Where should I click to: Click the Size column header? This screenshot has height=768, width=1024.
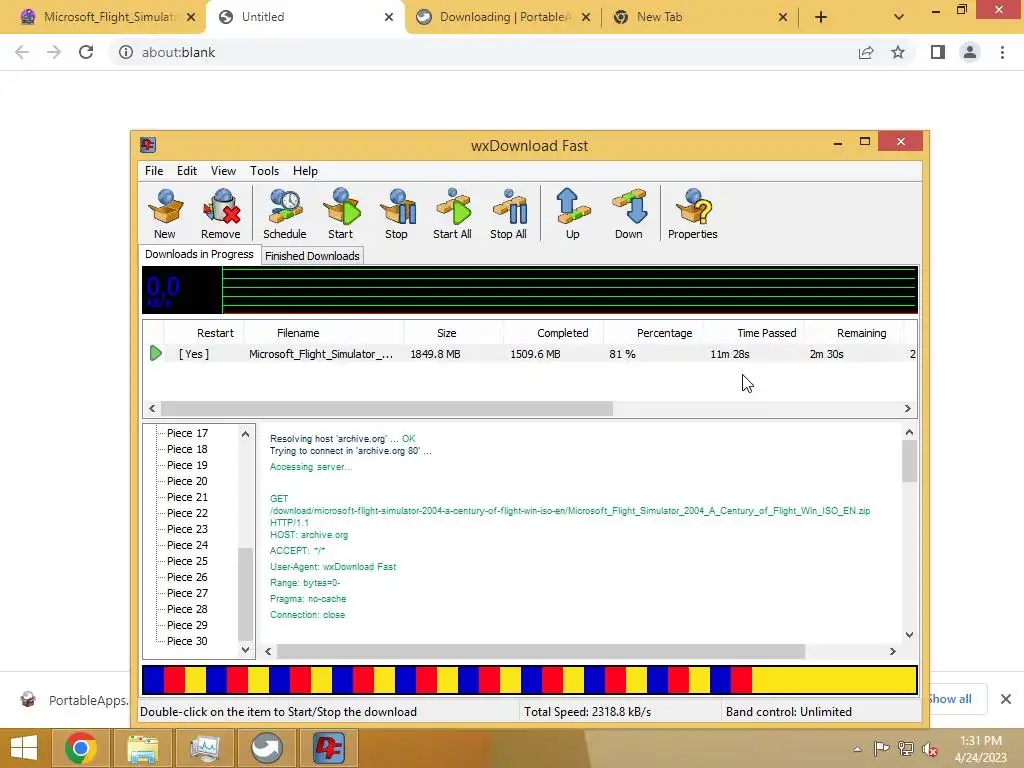point(453,333)
